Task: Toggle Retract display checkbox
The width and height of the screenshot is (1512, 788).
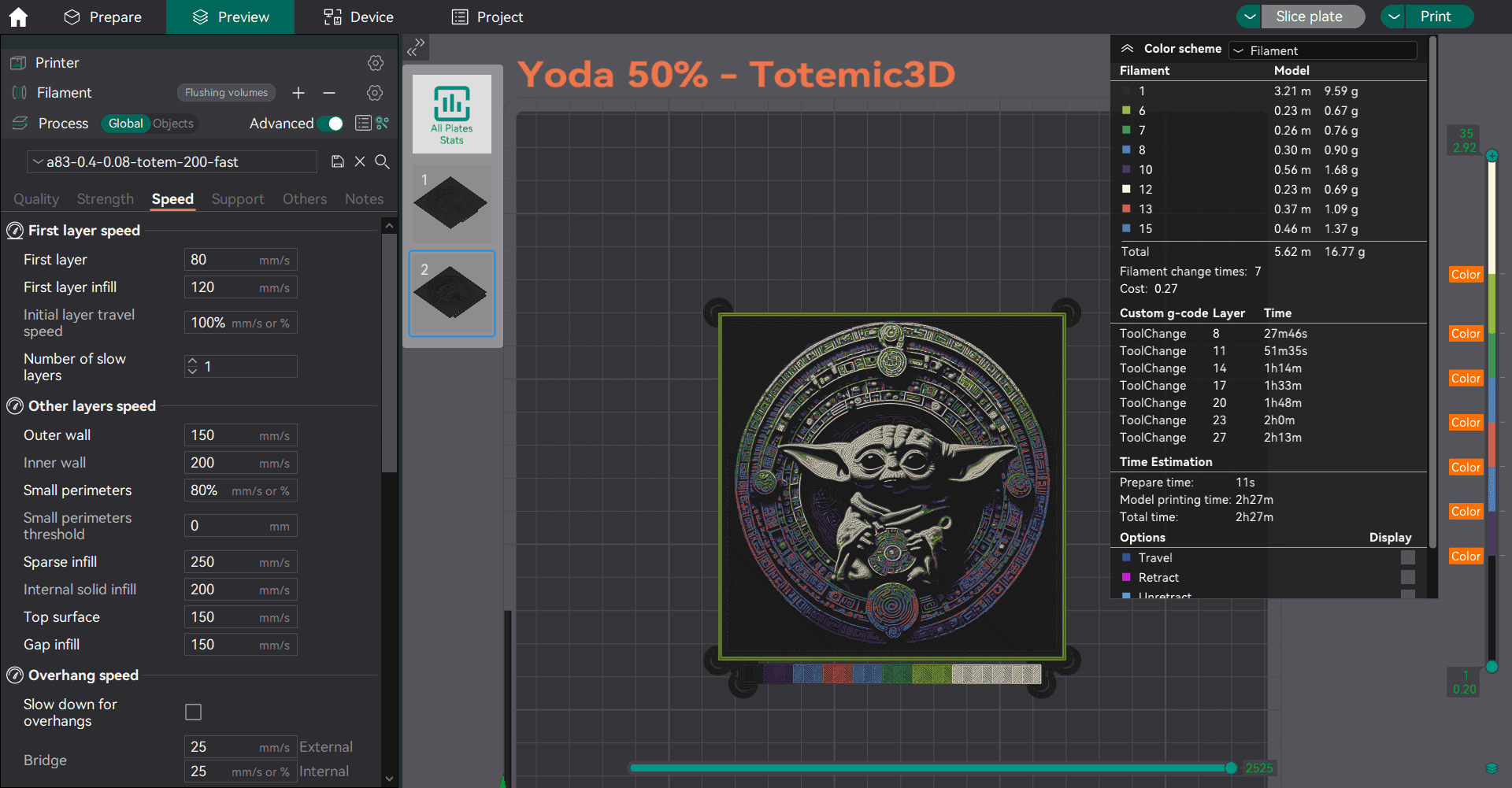Action: coord(1408,577)
